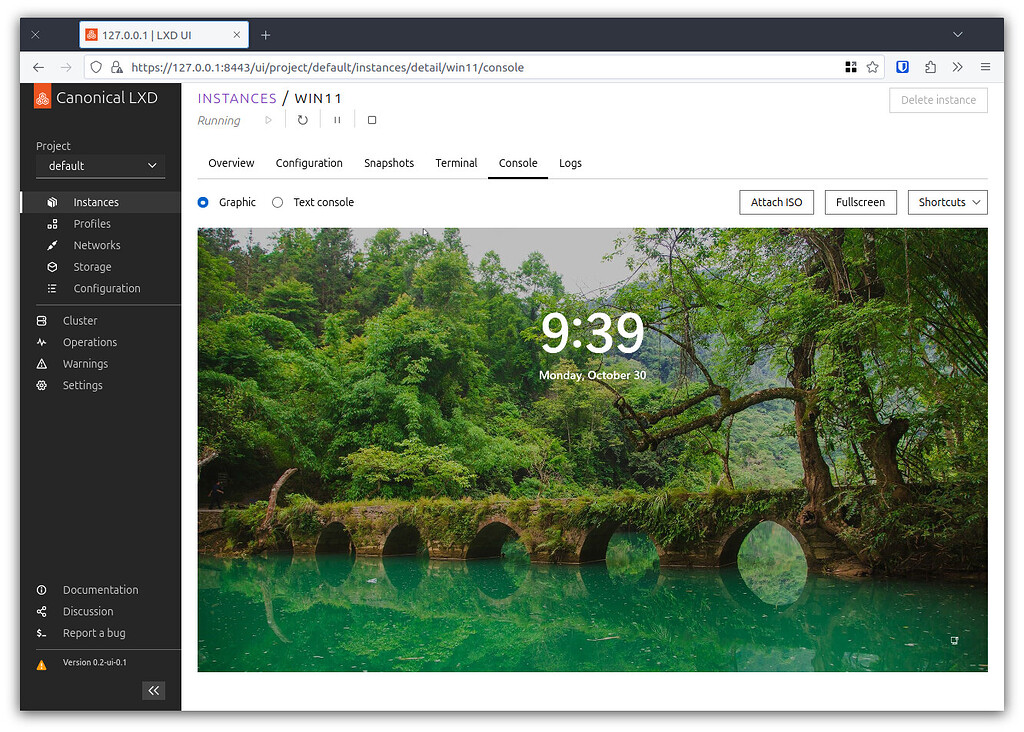Select the Graphic console mode
1024x732 pixels.
pos(203,202)
